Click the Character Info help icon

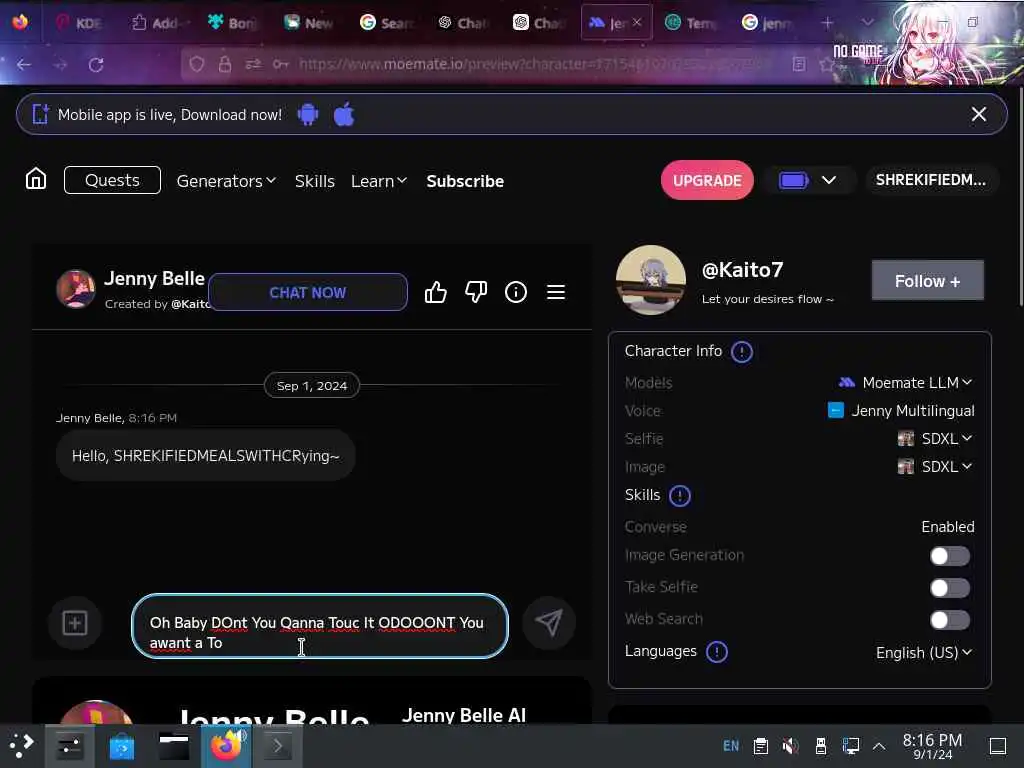(742, 351)
